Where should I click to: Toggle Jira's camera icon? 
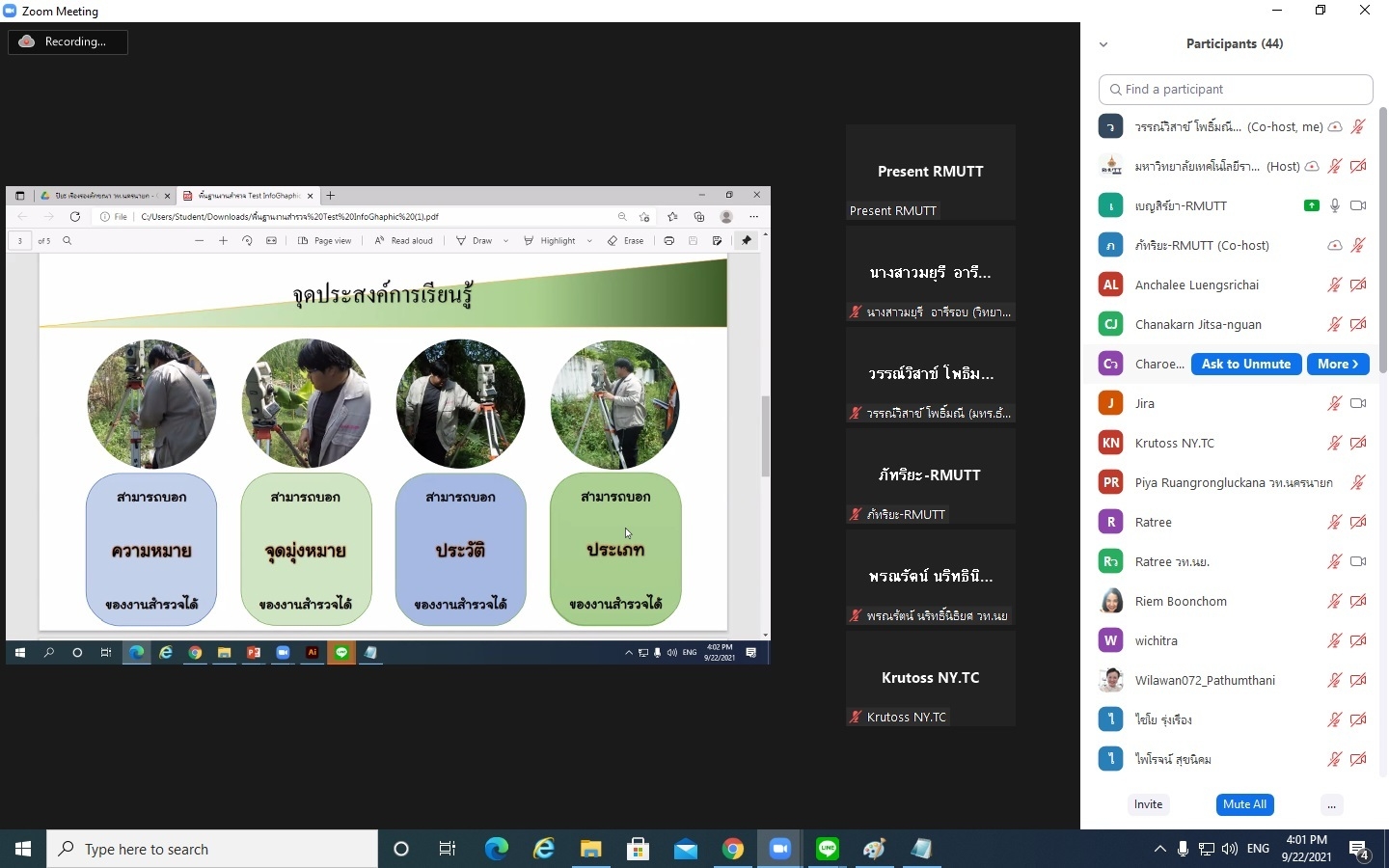pos(1358,403)
